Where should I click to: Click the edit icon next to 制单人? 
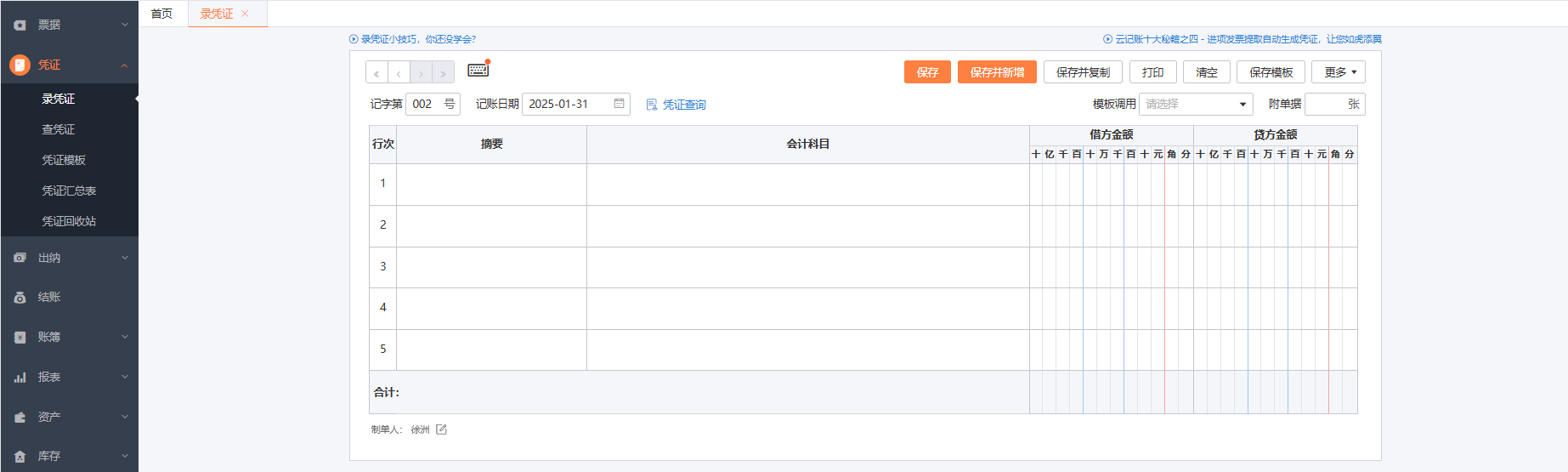(x=441, y=429)
